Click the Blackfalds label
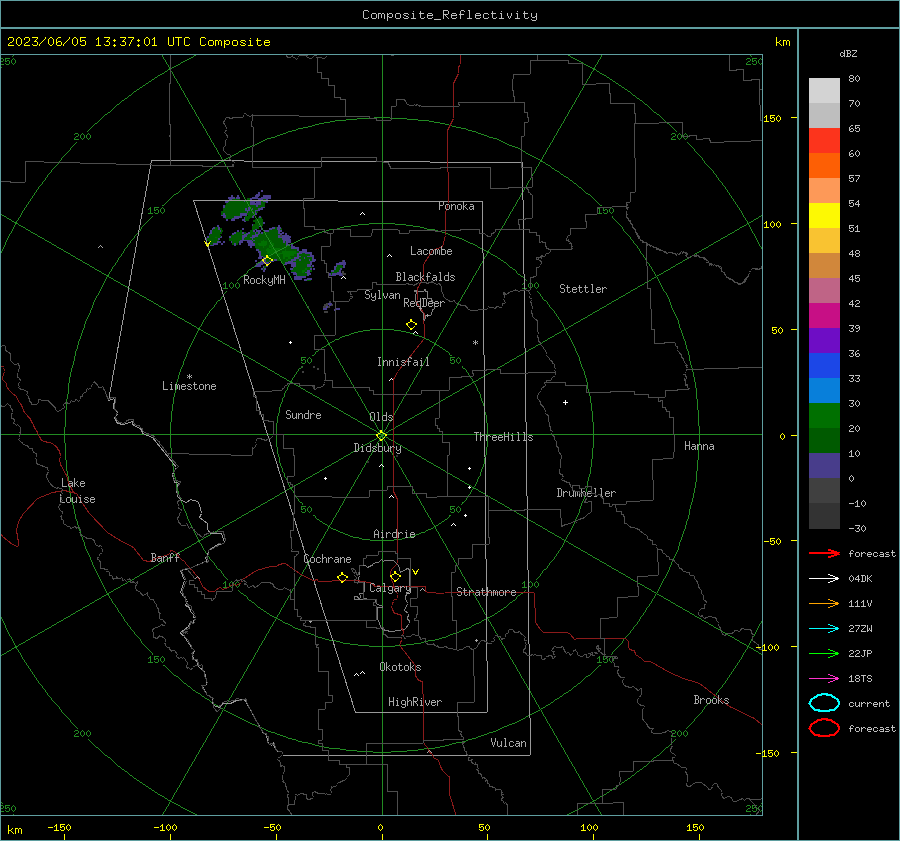This screenshot has width=900, height=841. (425, 277)
